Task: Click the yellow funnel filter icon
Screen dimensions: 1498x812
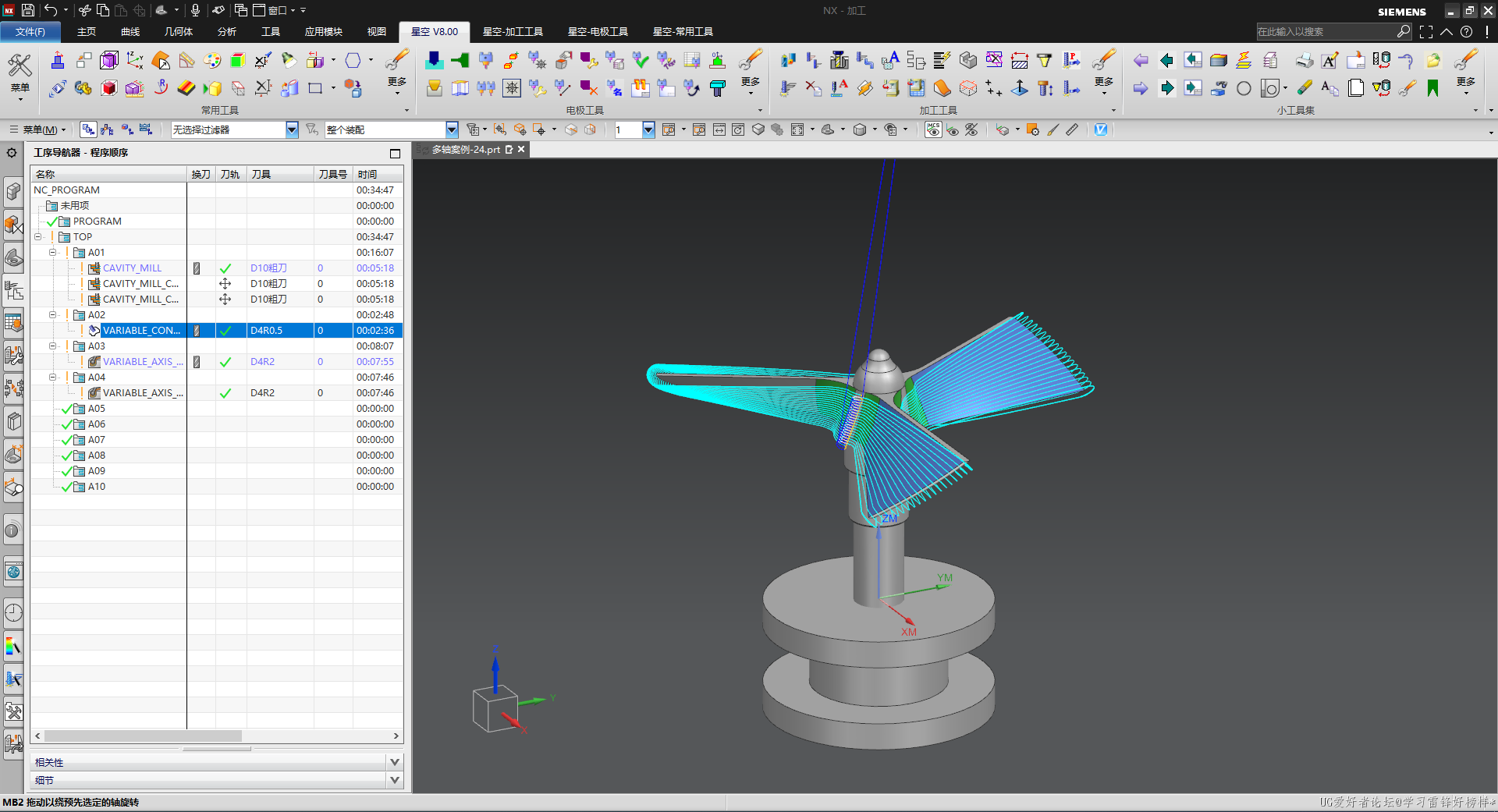Action: [x=1045, y=60]
